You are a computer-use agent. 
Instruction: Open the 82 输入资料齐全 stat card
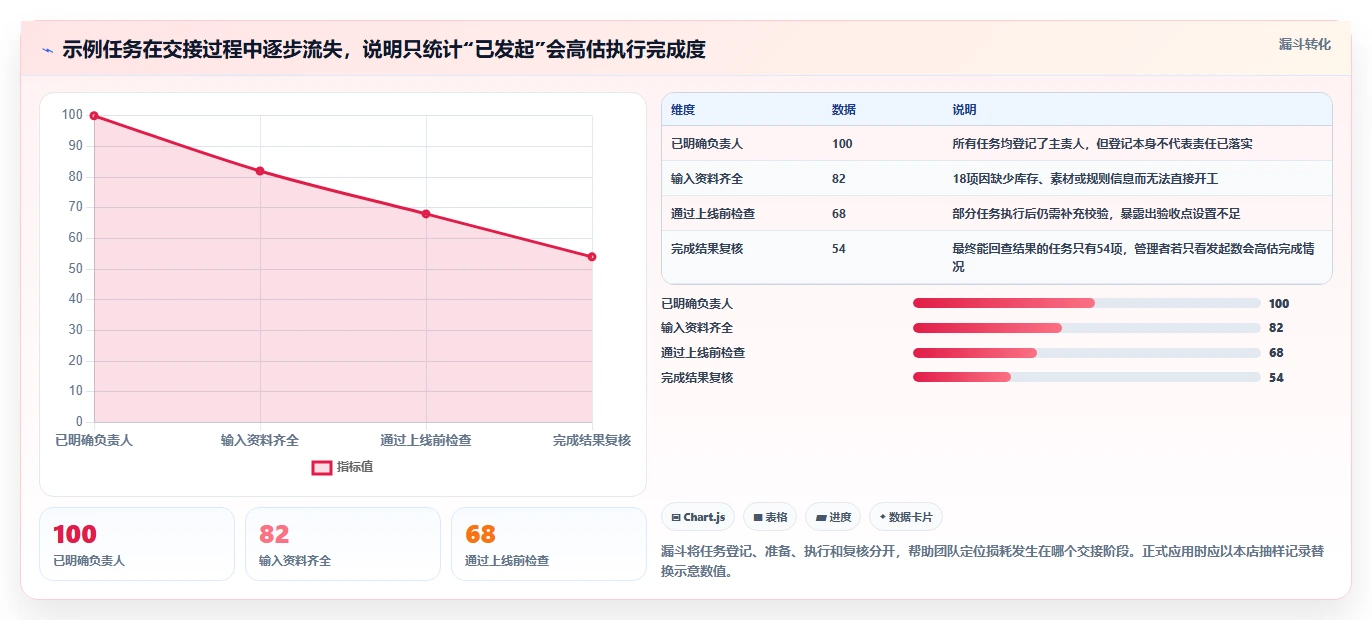coord(343,544)
